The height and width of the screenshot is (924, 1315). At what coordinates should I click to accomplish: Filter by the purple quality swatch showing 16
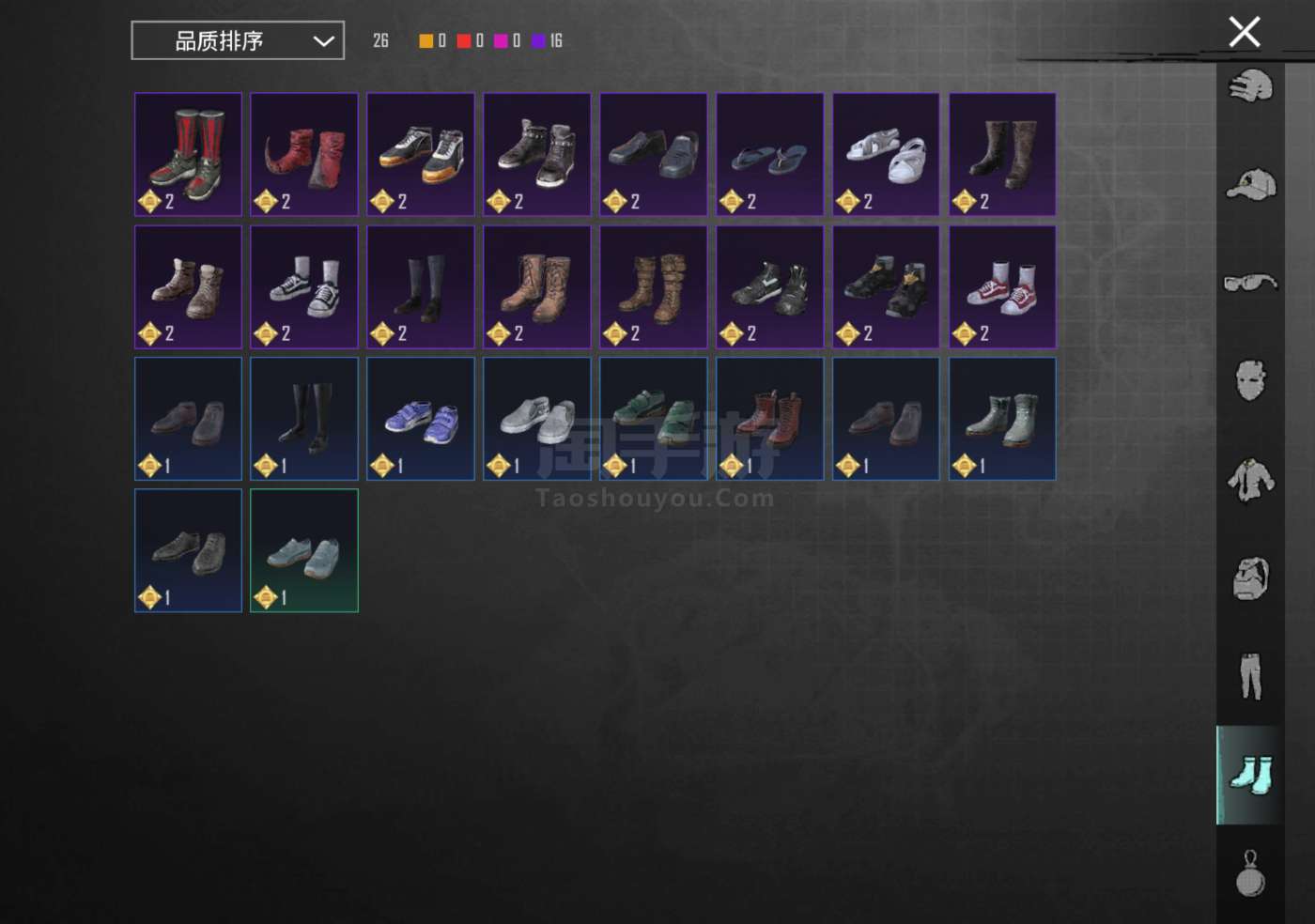pos(538,40)
